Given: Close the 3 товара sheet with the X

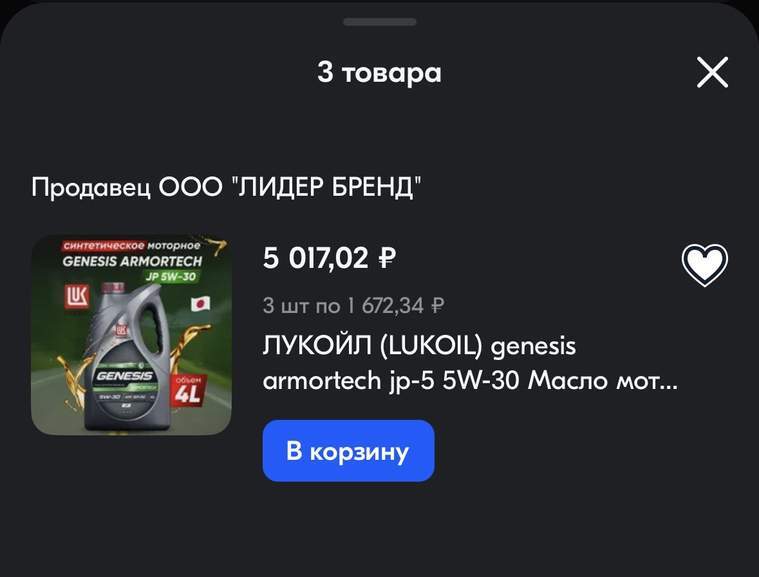Looking at the screenshot, I should click(x=712, y=73).
